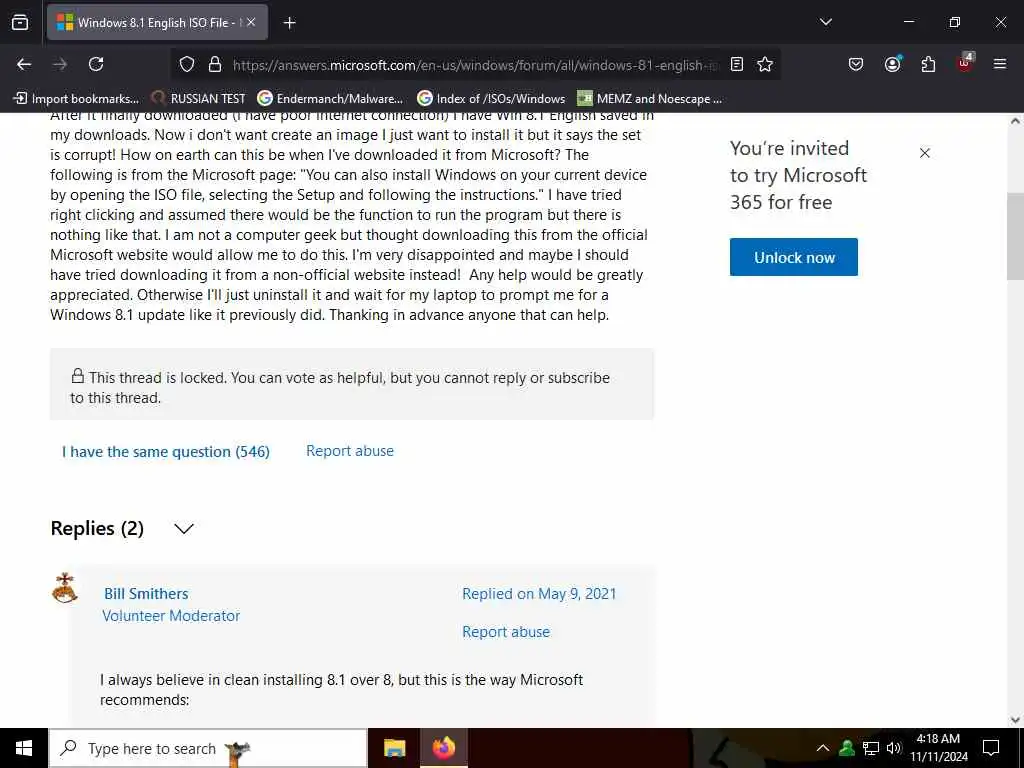Open taskbar clock showing 4:18 AM
Viewport: 1024px width, 768px height.
pos(938,748)
